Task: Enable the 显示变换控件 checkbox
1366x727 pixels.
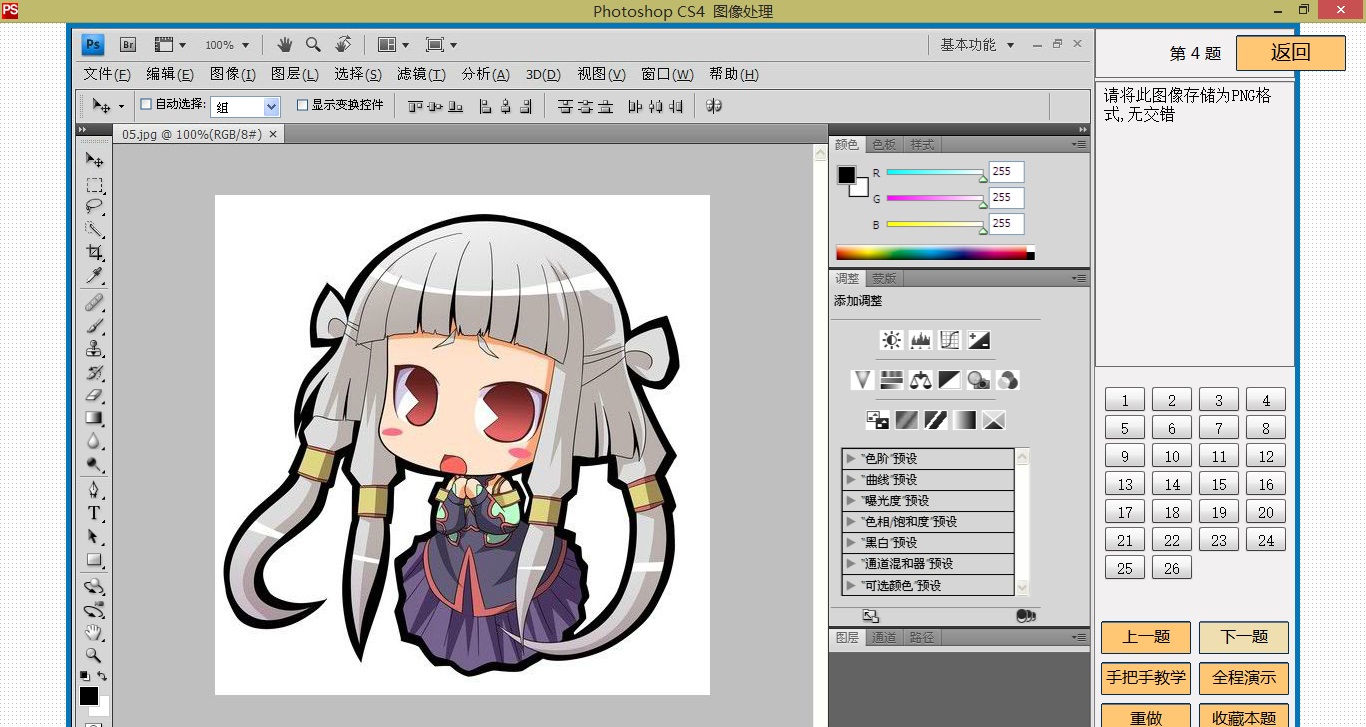Action: tap(302, 104)
